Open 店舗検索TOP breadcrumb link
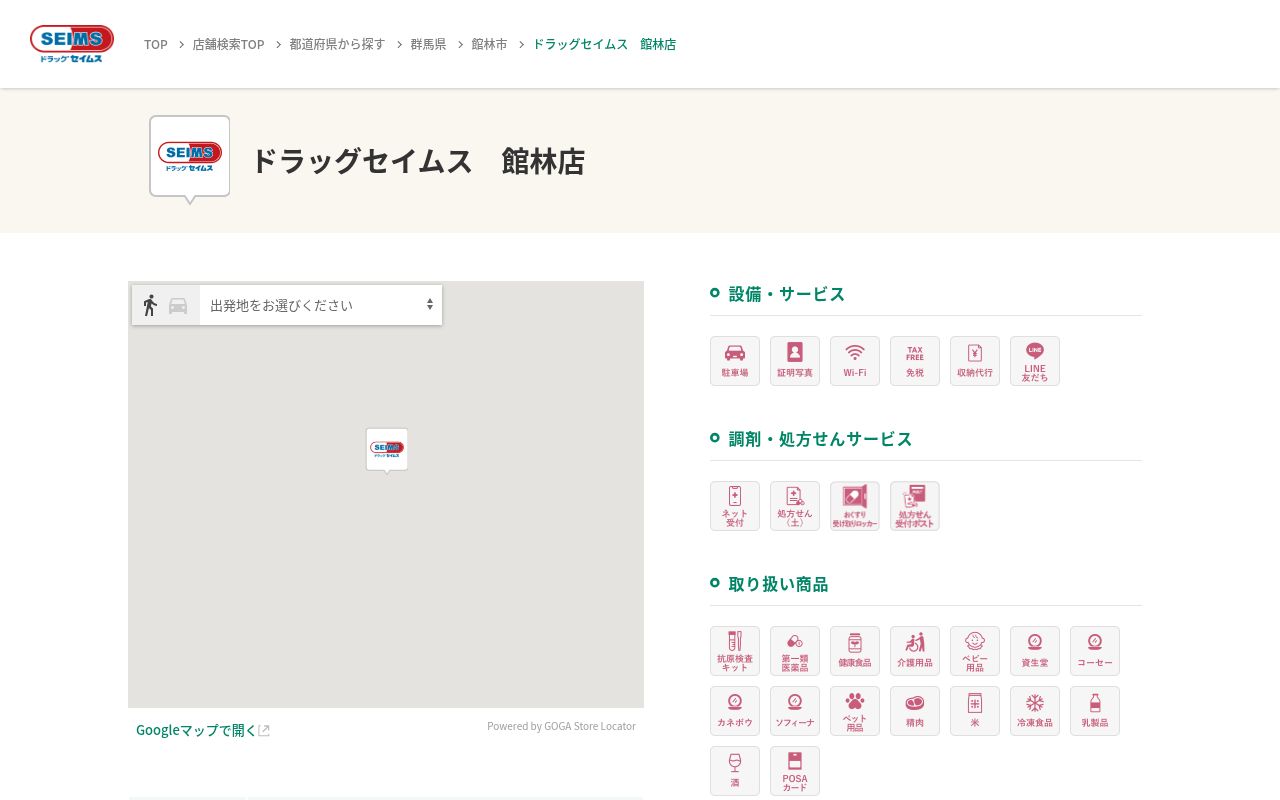This screenshot has width=1280, height=800. point(229,44)
